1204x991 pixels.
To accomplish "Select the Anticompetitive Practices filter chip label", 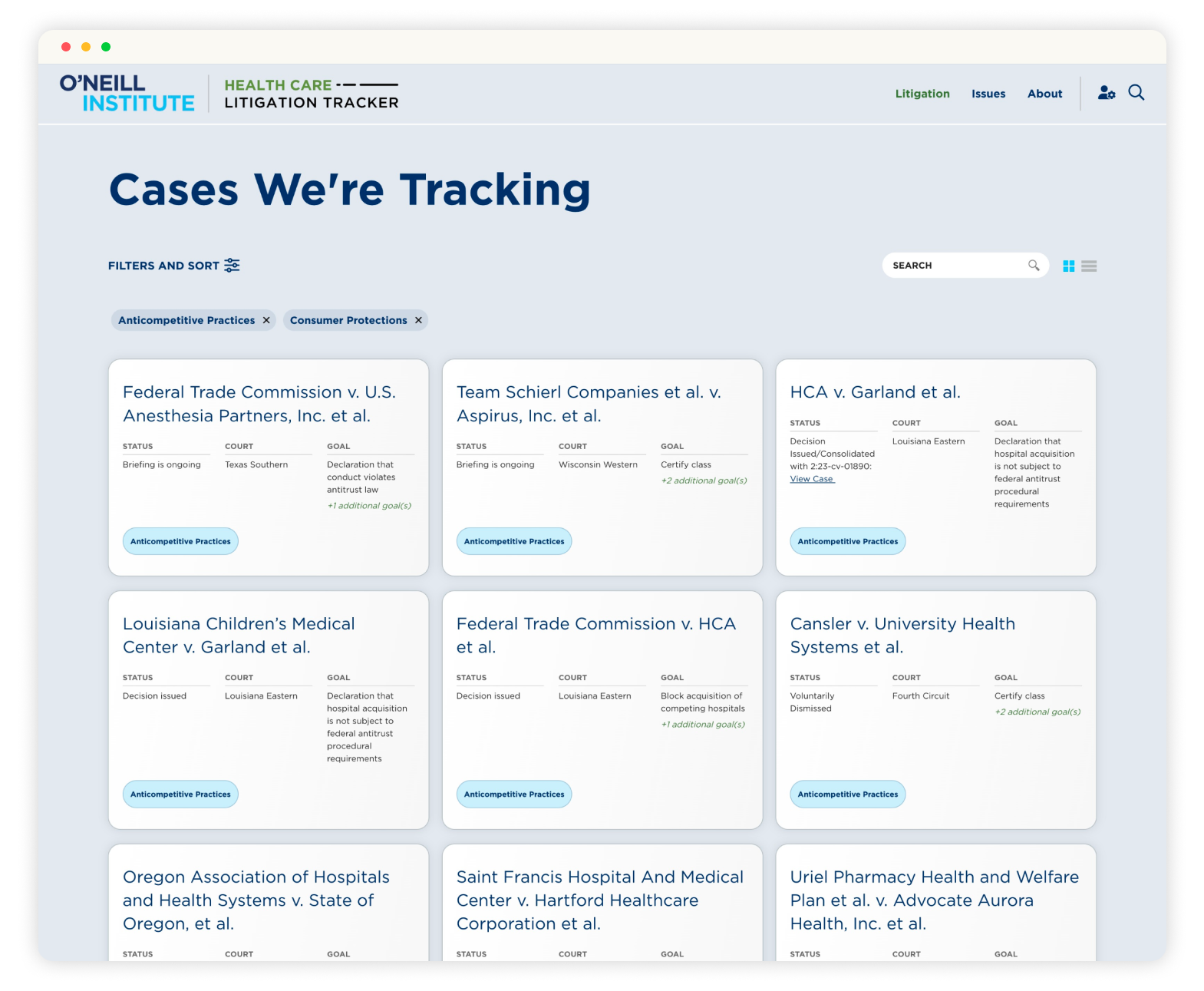I will tap(186, 320).
